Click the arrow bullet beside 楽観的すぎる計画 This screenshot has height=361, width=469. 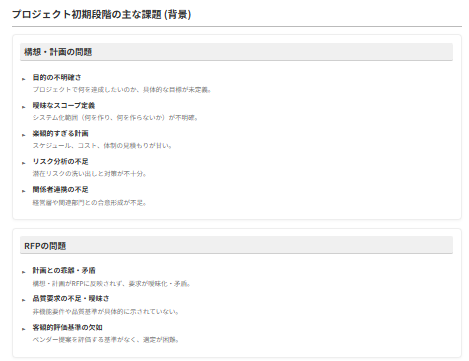coord(24,135)
